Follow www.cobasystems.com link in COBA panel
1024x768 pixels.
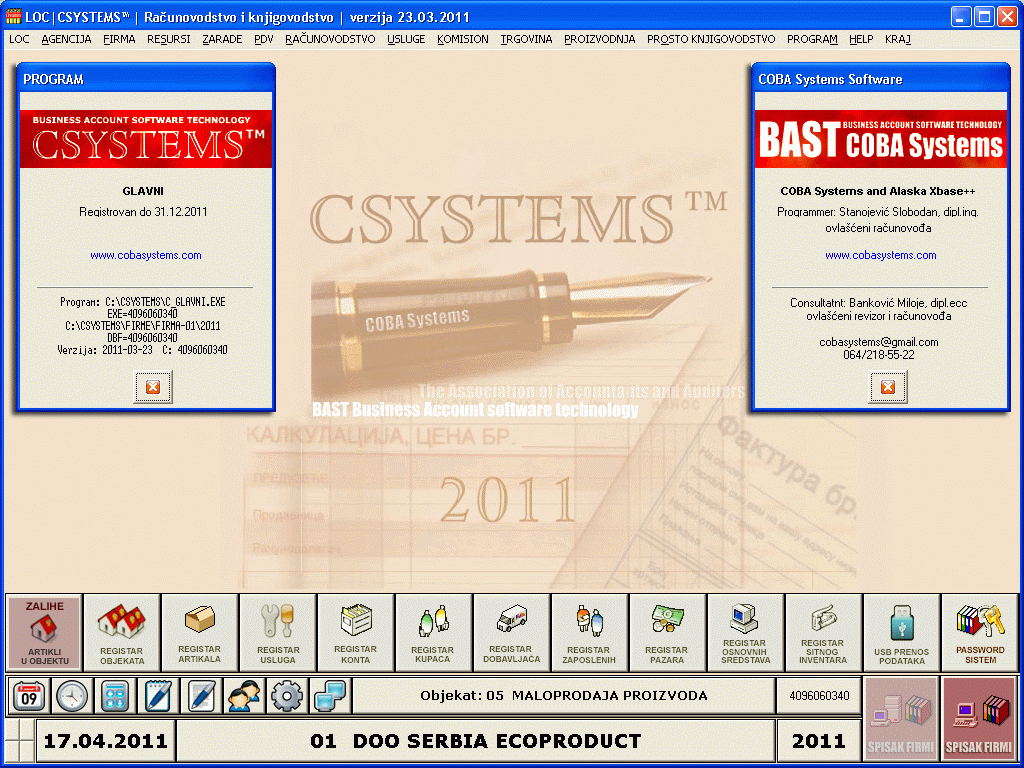(x=880, y=255)
